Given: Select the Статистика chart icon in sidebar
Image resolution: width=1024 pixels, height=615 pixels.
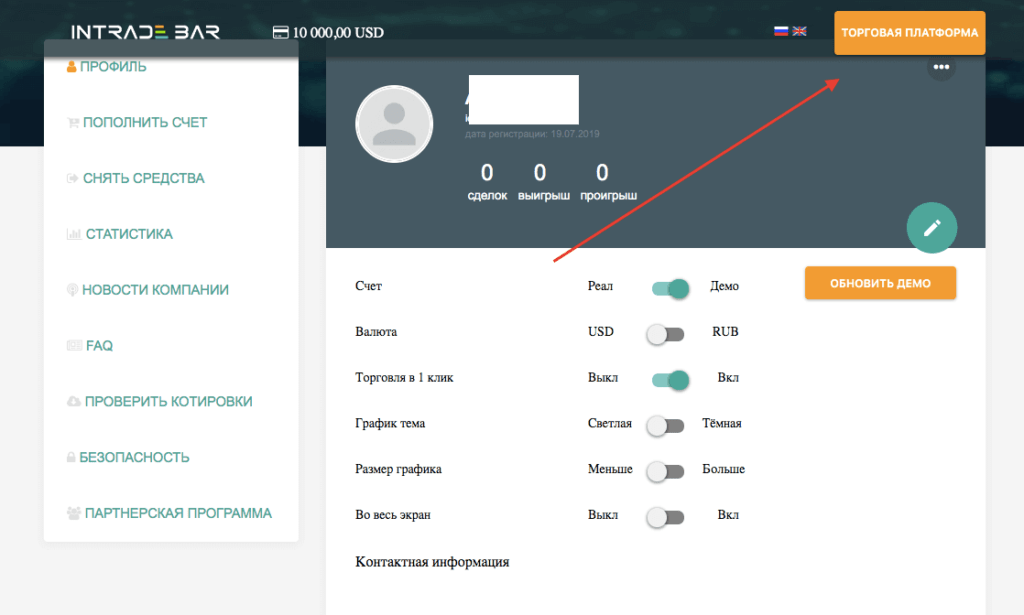Looking at the screenshot, I should (x=72, y=233).
